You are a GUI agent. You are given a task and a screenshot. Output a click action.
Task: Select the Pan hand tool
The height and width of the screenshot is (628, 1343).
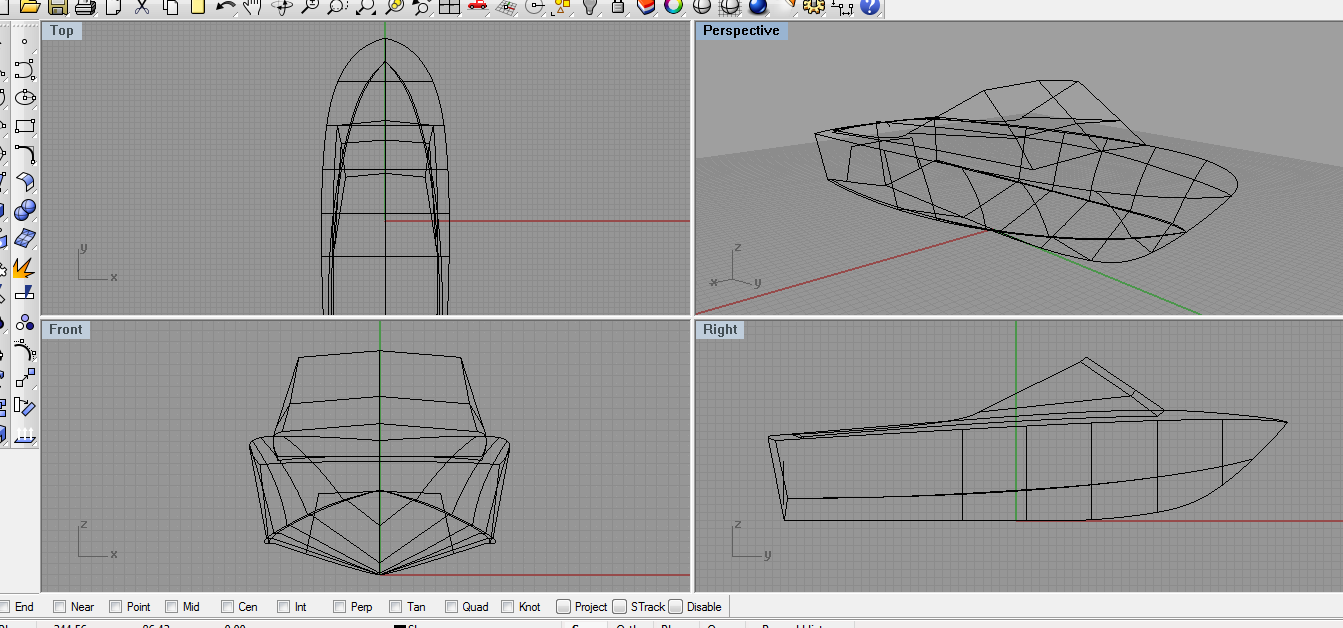click(252, 7)
